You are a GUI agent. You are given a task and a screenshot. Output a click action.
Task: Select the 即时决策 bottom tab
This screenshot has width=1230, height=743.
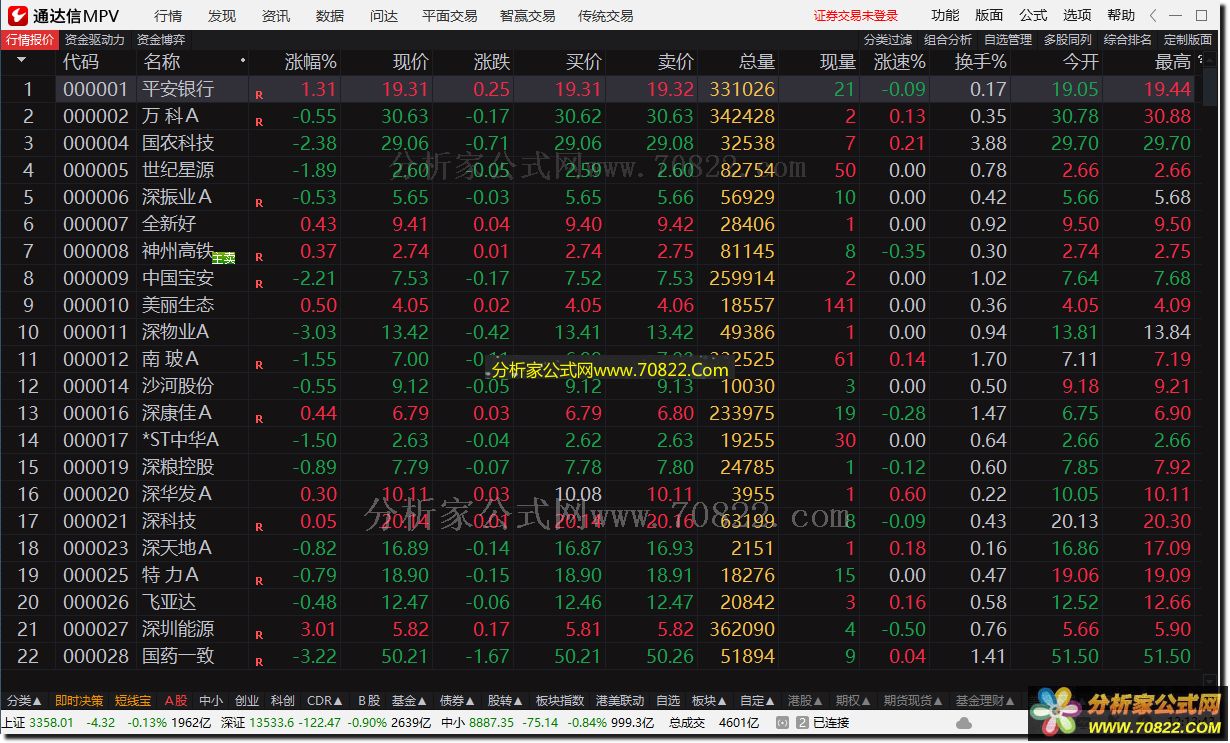click(78, 701)
